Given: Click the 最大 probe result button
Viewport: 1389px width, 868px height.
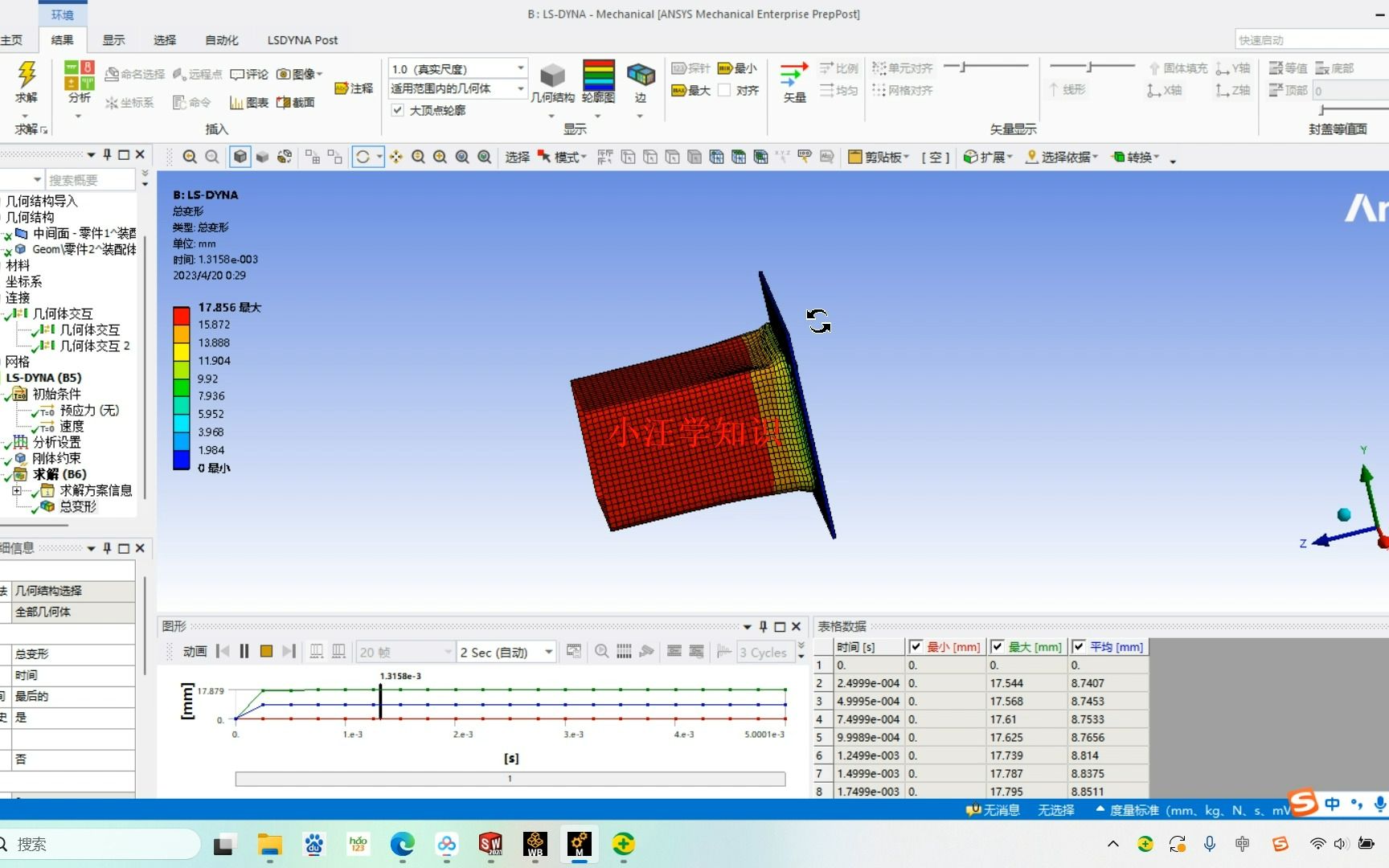Looking at the screenshot, I should coord(690,90).
